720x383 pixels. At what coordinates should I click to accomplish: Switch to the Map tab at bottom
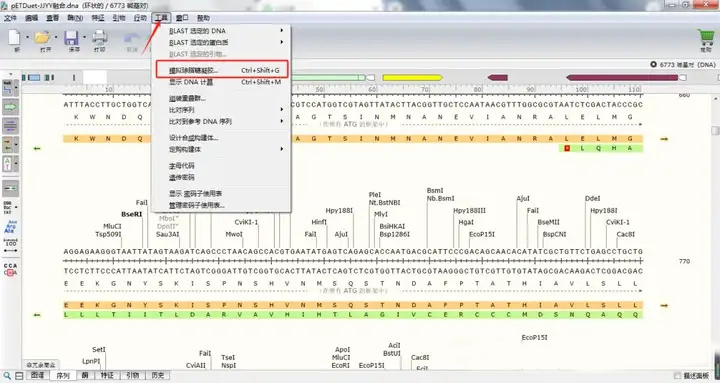37,376
